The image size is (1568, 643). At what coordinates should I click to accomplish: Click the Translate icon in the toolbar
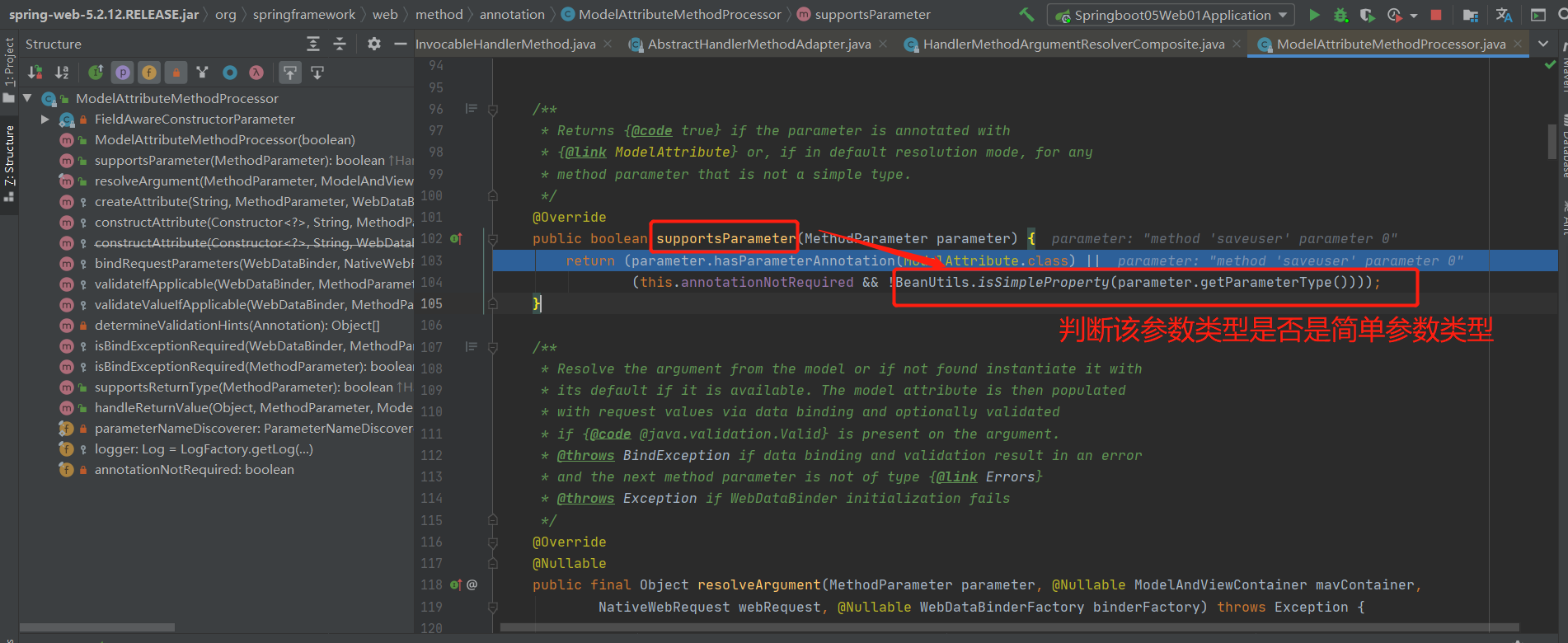coord(1504,15)
